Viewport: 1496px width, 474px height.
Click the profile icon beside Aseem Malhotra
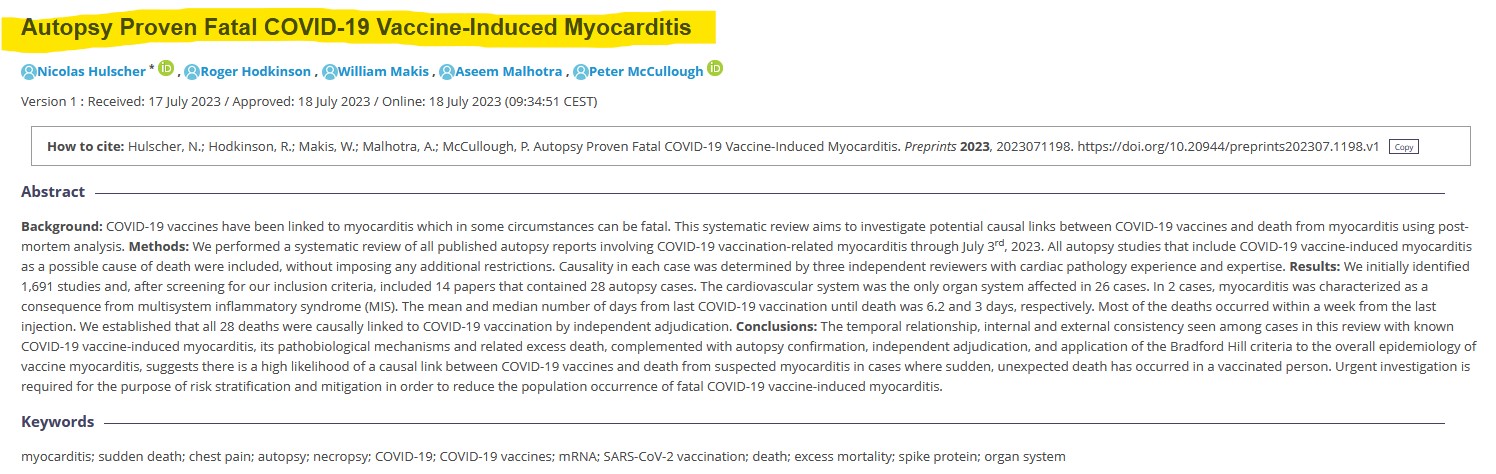pos(447,72)
